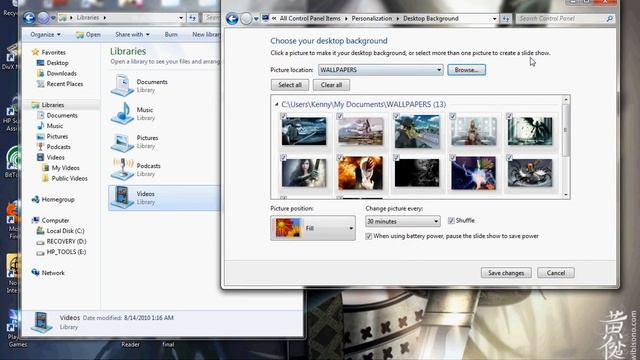The image size is (640, 360).
Task: Click the refresh icon in Control Panel address bar
Action: [505, 19]
